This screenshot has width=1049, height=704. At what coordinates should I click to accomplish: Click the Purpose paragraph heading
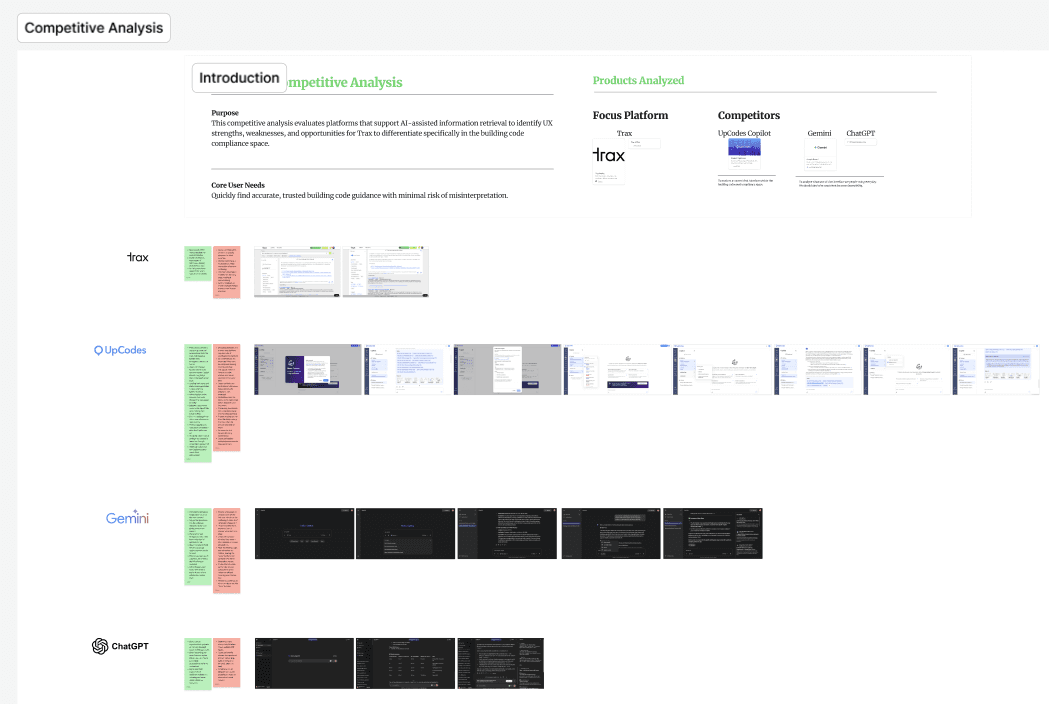[x=225, y=112]
